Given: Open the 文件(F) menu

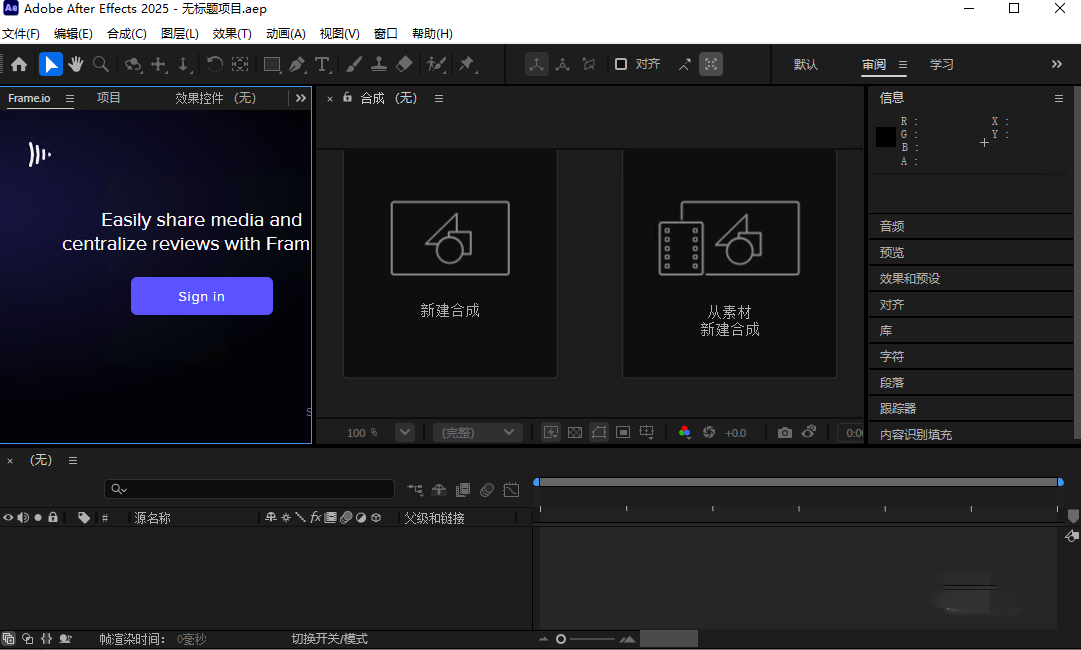Looking at the screenshot, I should coord(21,33).
